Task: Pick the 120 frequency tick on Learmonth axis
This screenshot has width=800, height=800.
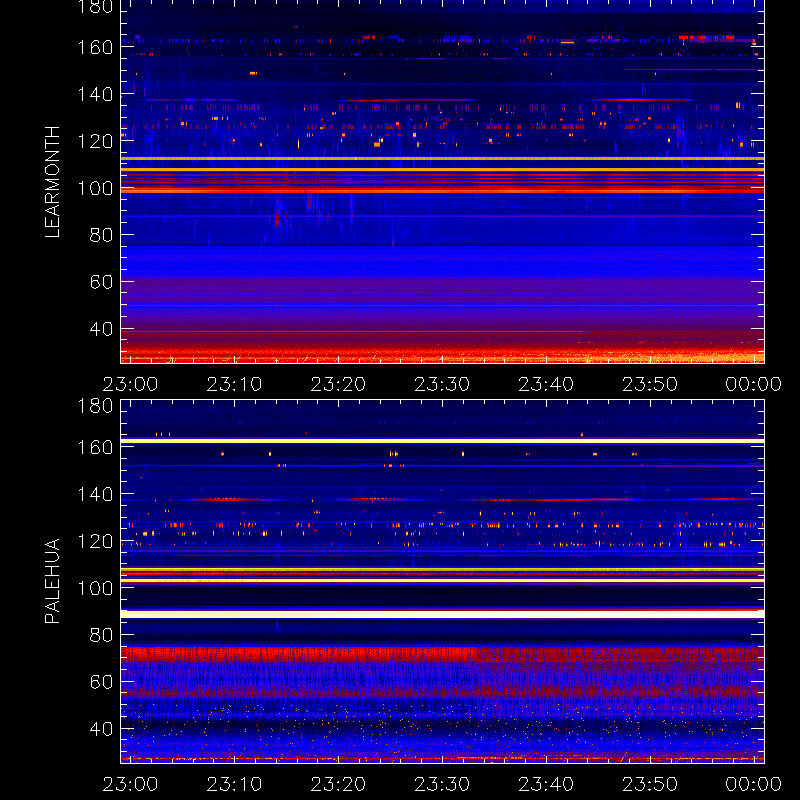Action: (x=95, y=141)
